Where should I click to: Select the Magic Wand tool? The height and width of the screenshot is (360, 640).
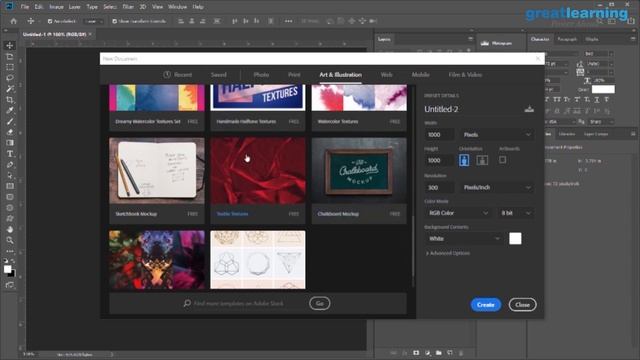(x=10, y=89)
